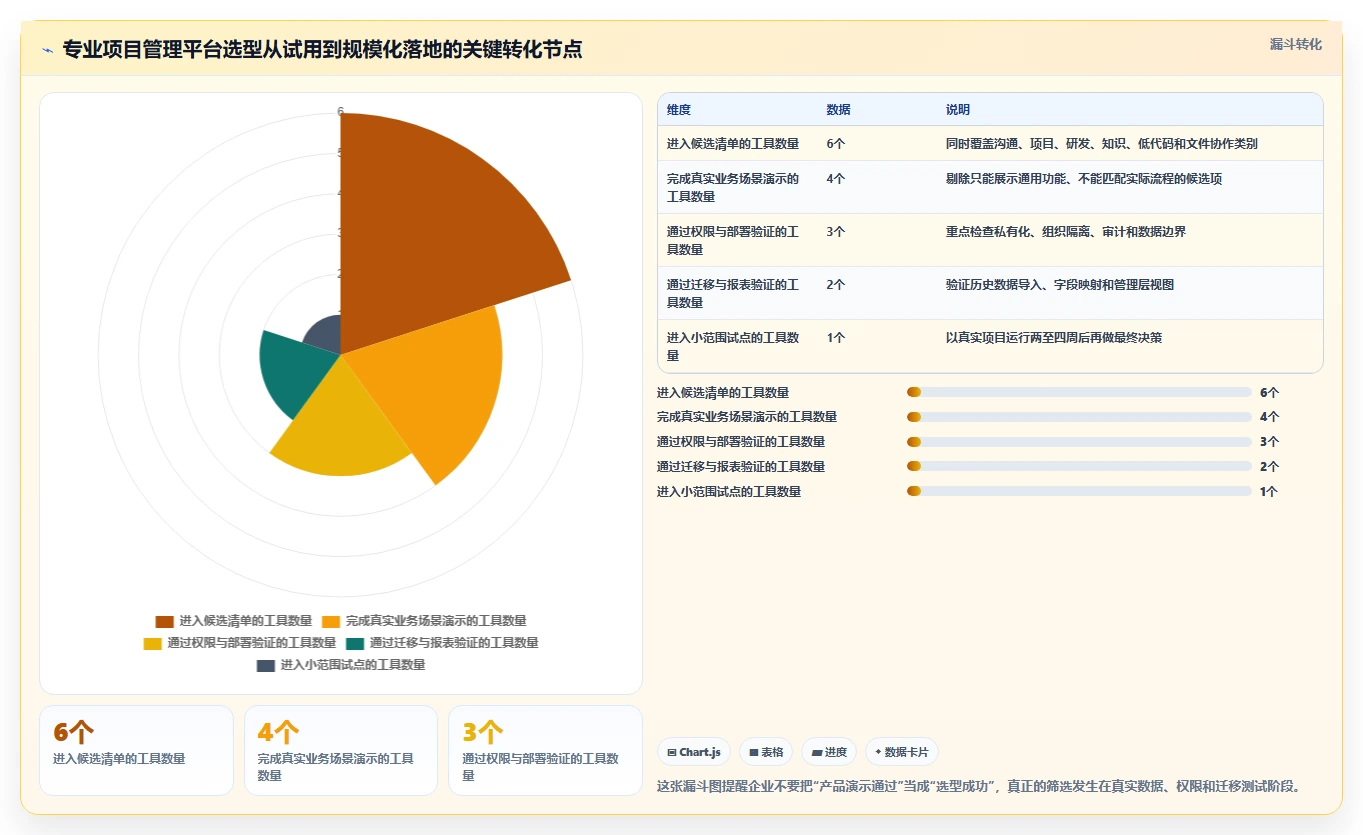Click description 以真实项目运行两至四周后再做最终决策
The height and width of the screenshot is (835, 1363).
pyautogui.click(x=1054, y=338)
